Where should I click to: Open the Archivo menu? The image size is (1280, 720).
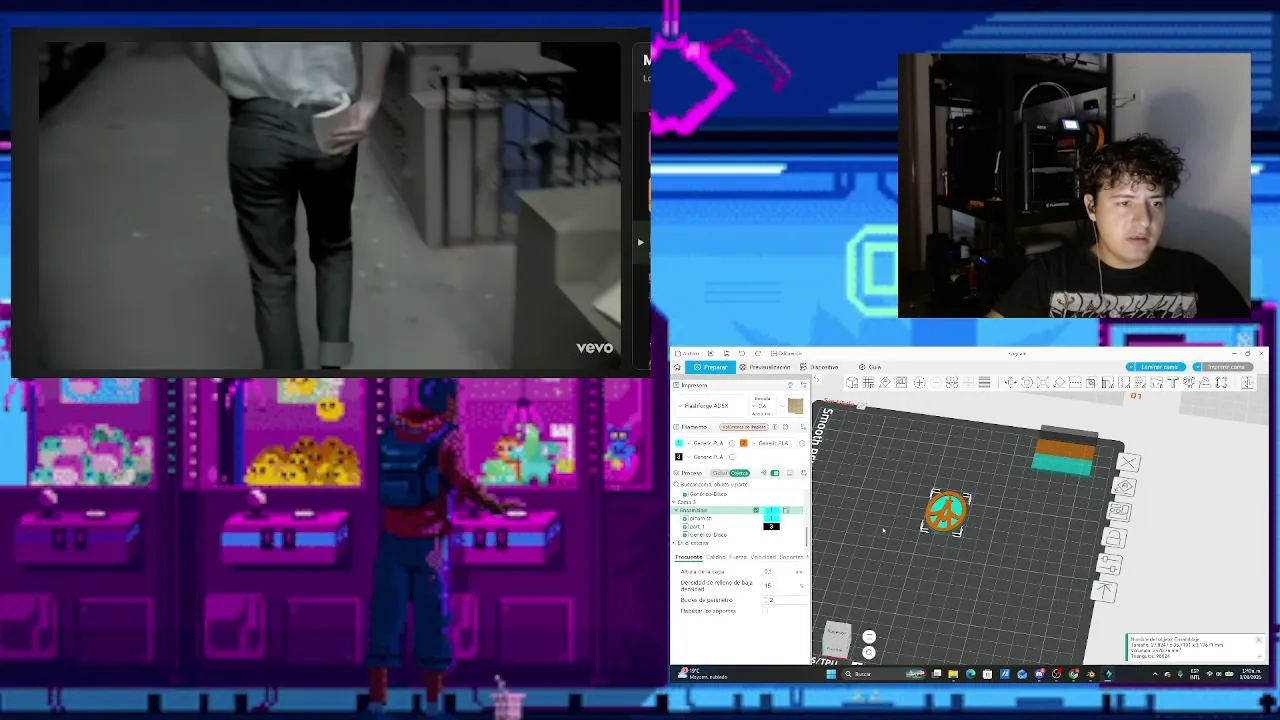689,353
